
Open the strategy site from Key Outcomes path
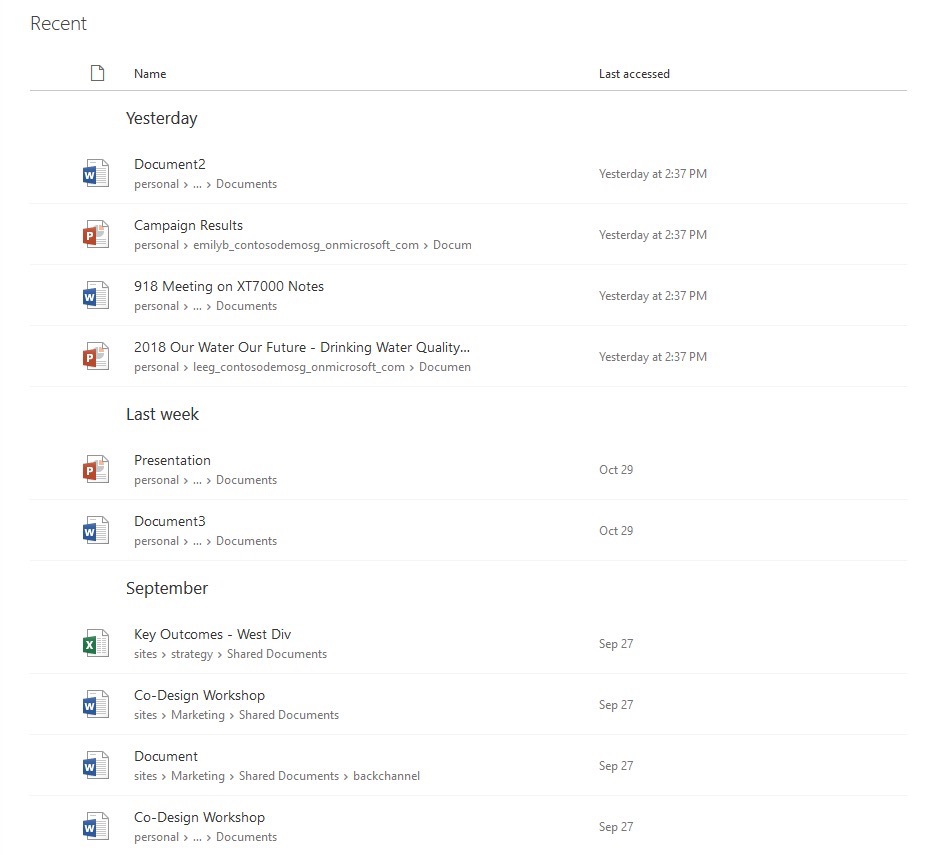tap(192, 655)
